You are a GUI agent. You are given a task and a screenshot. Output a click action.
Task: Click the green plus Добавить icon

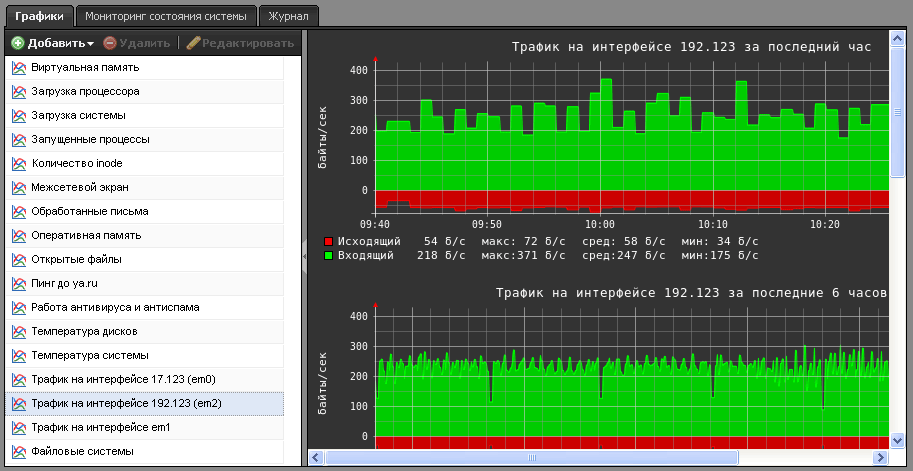tap(17, 43)
